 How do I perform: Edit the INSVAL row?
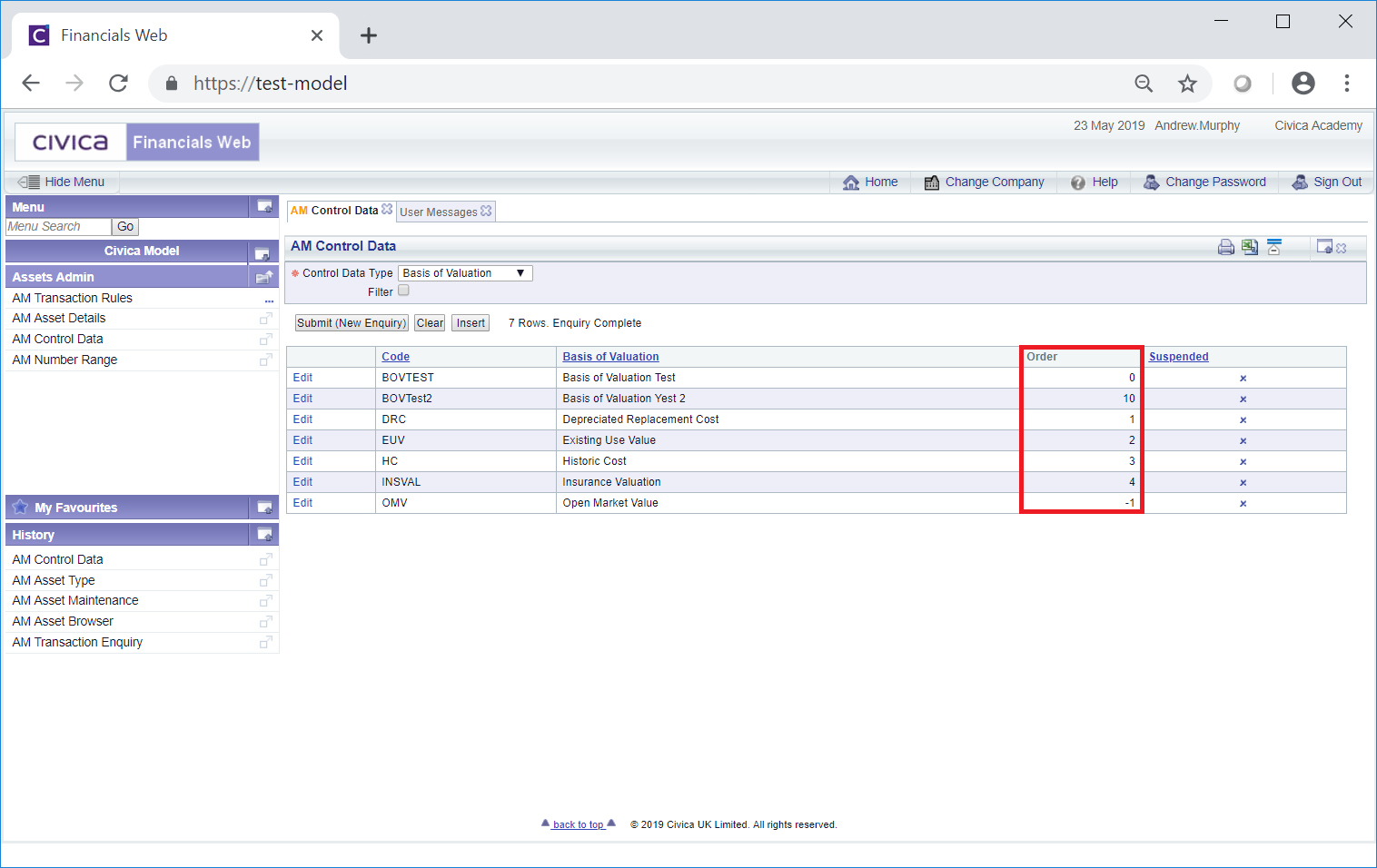pos(302,482)
